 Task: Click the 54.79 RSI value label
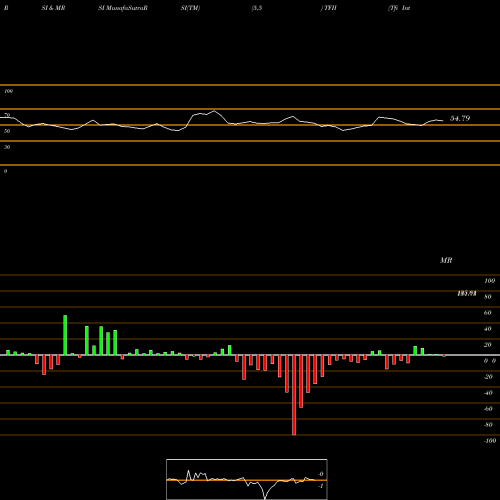click(460, 118)
